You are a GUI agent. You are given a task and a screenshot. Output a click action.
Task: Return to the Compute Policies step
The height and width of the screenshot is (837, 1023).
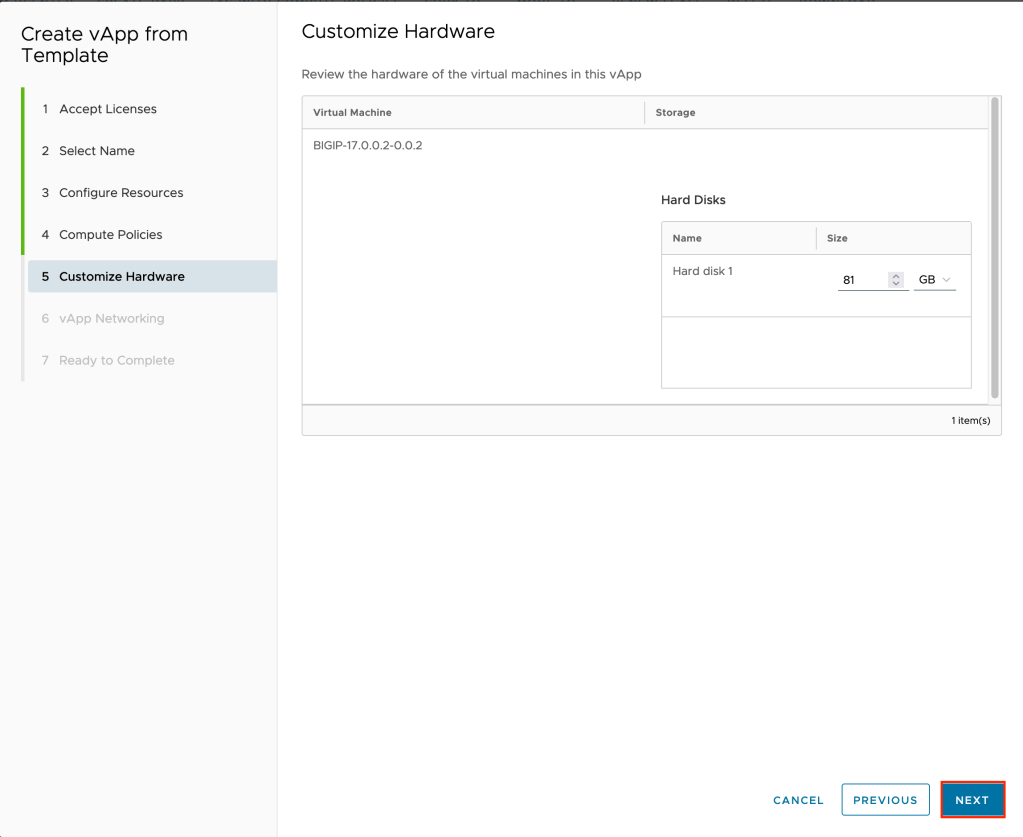coord(110,235)
